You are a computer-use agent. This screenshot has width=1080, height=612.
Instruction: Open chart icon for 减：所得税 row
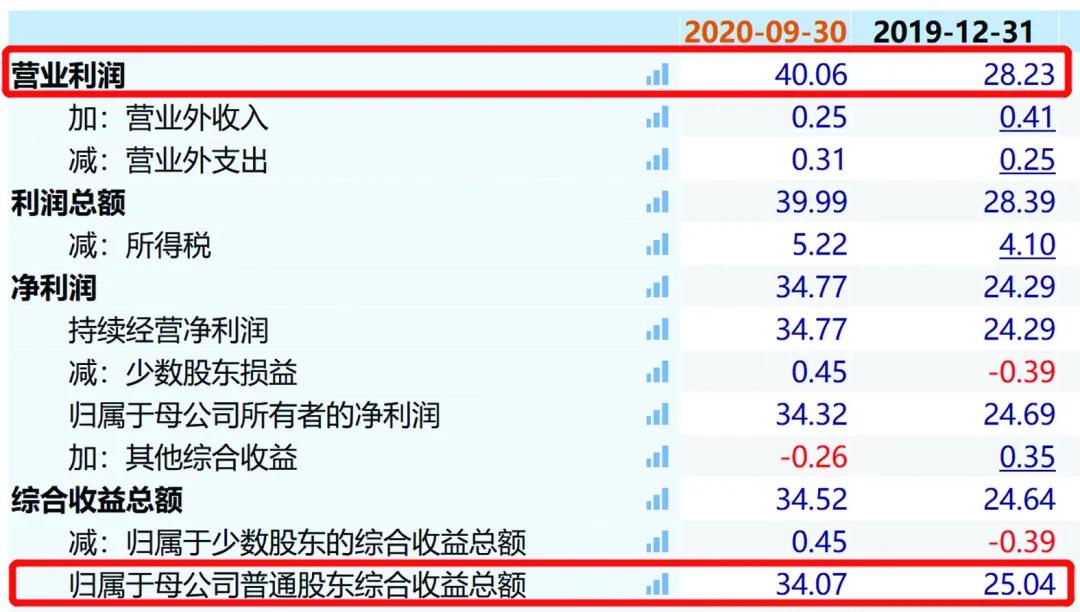(657, 245)
